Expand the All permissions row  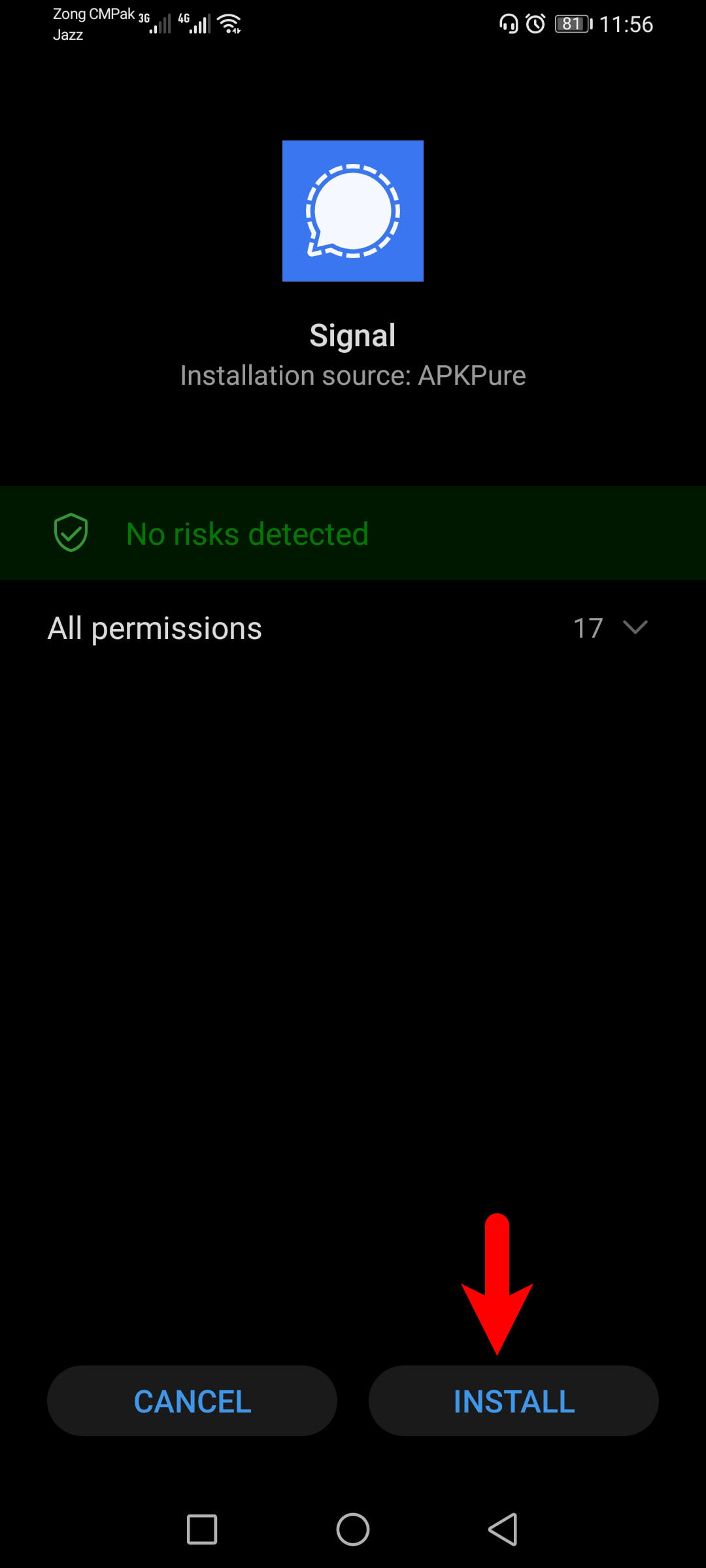point(353,628)
